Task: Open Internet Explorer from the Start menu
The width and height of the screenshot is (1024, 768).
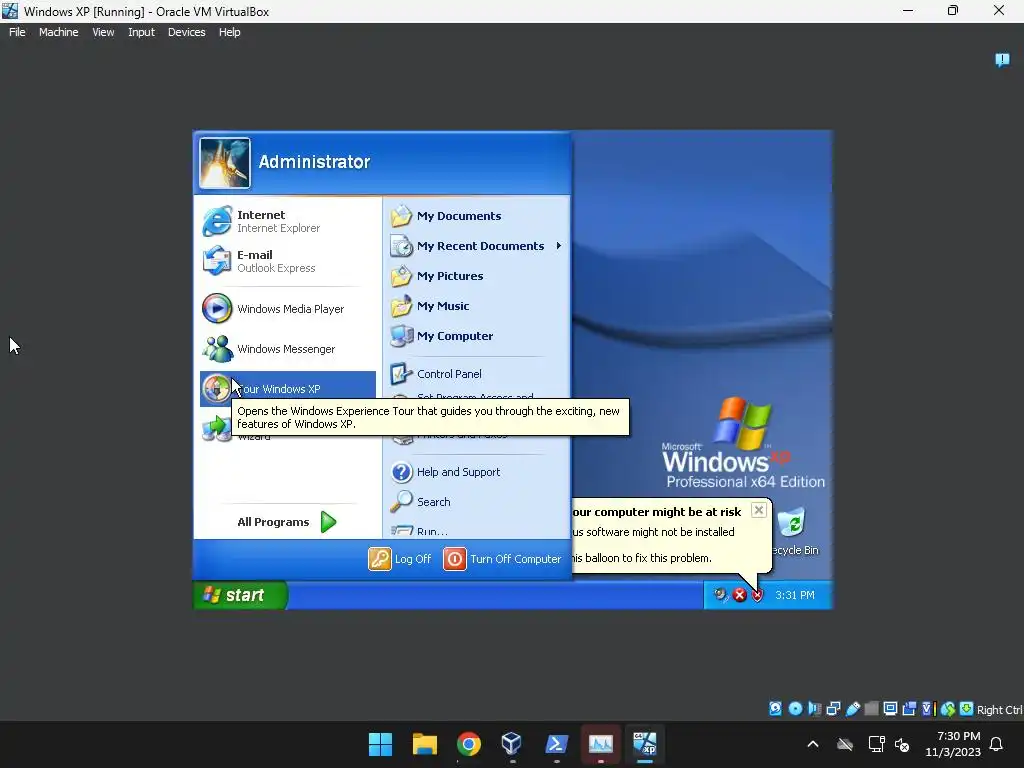Action: tap(287, 221)
